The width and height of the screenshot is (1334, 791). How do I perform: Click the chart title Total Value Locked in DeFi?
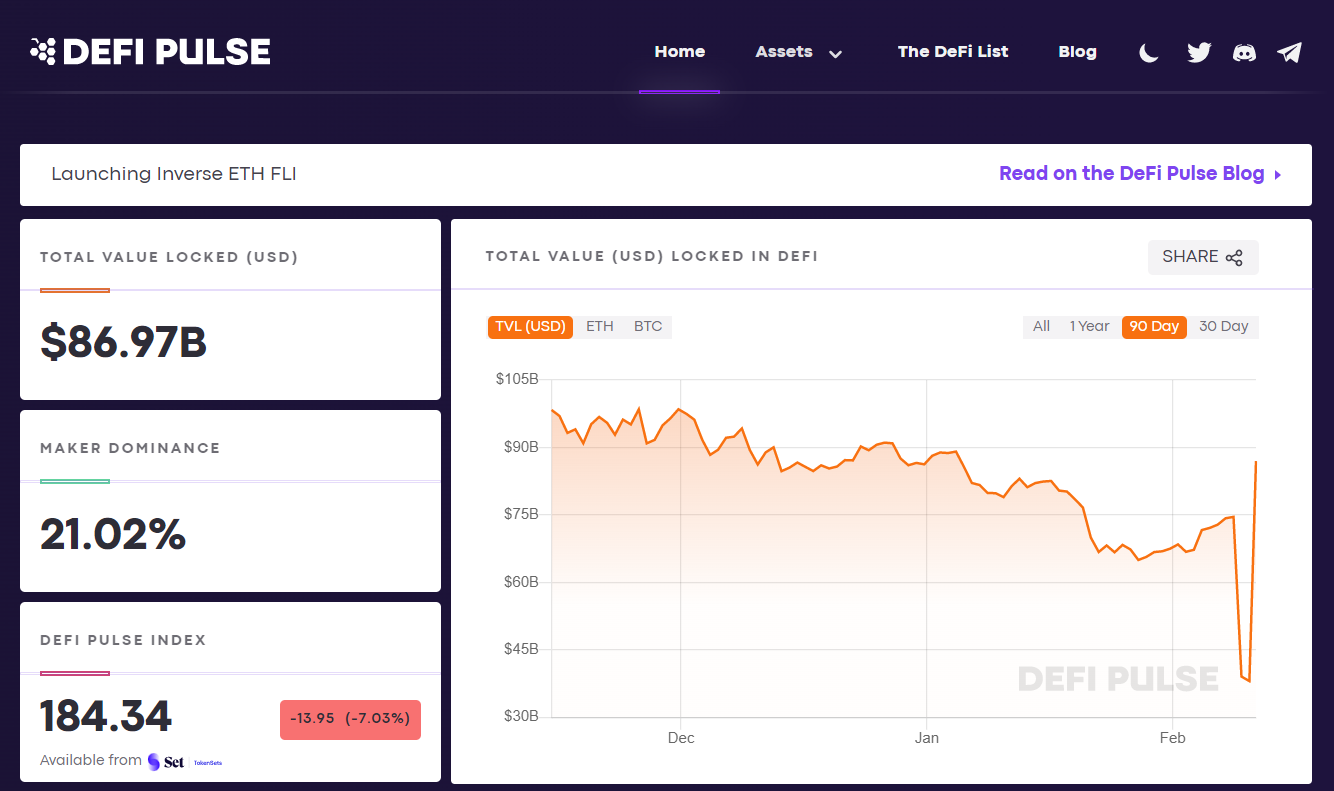click(x=652, y=257)
